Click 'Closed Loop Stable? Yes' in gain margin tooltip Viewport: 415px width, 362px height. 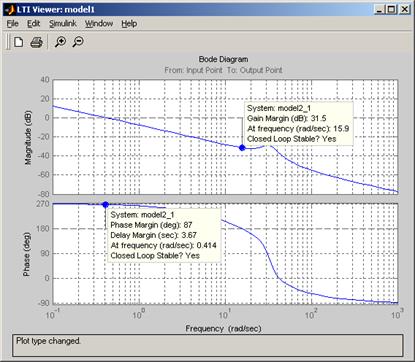(292, 139)
